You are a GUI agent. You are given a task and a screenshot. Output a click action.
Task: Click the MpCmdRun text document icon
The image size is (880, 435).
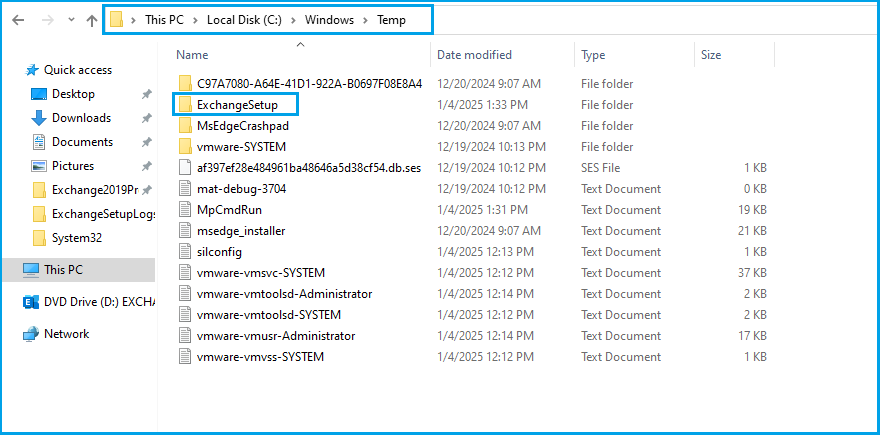(x=185, y=210)
